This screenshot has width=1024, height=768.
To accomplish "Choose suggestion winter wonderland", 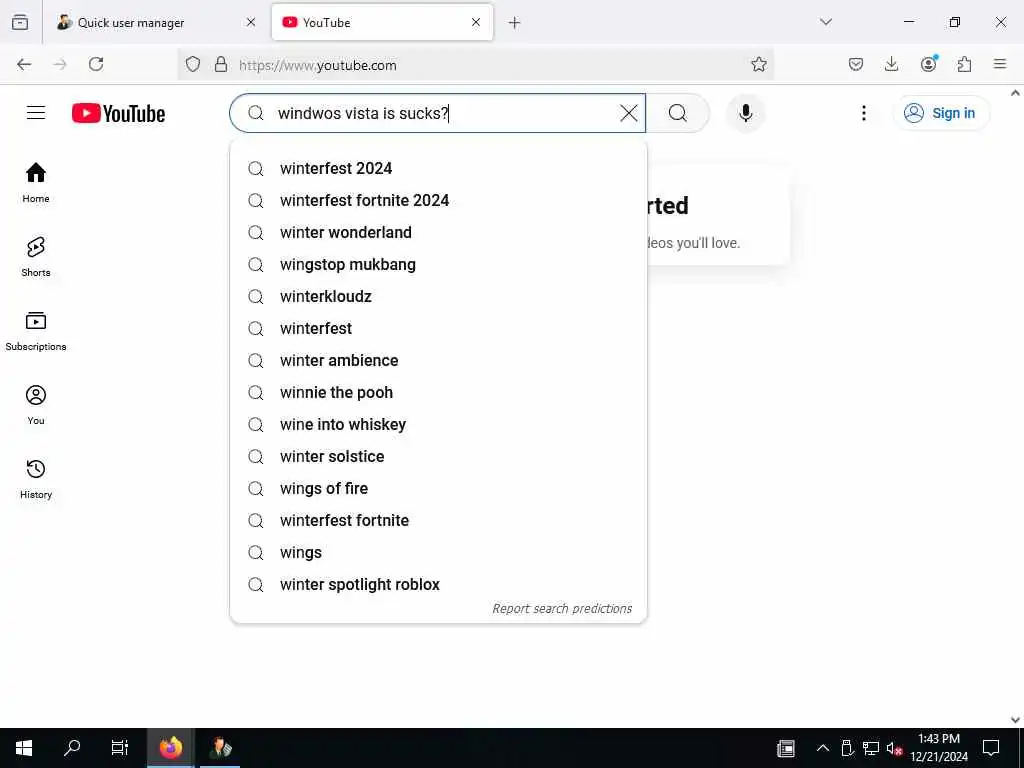I will coord(438,232).
